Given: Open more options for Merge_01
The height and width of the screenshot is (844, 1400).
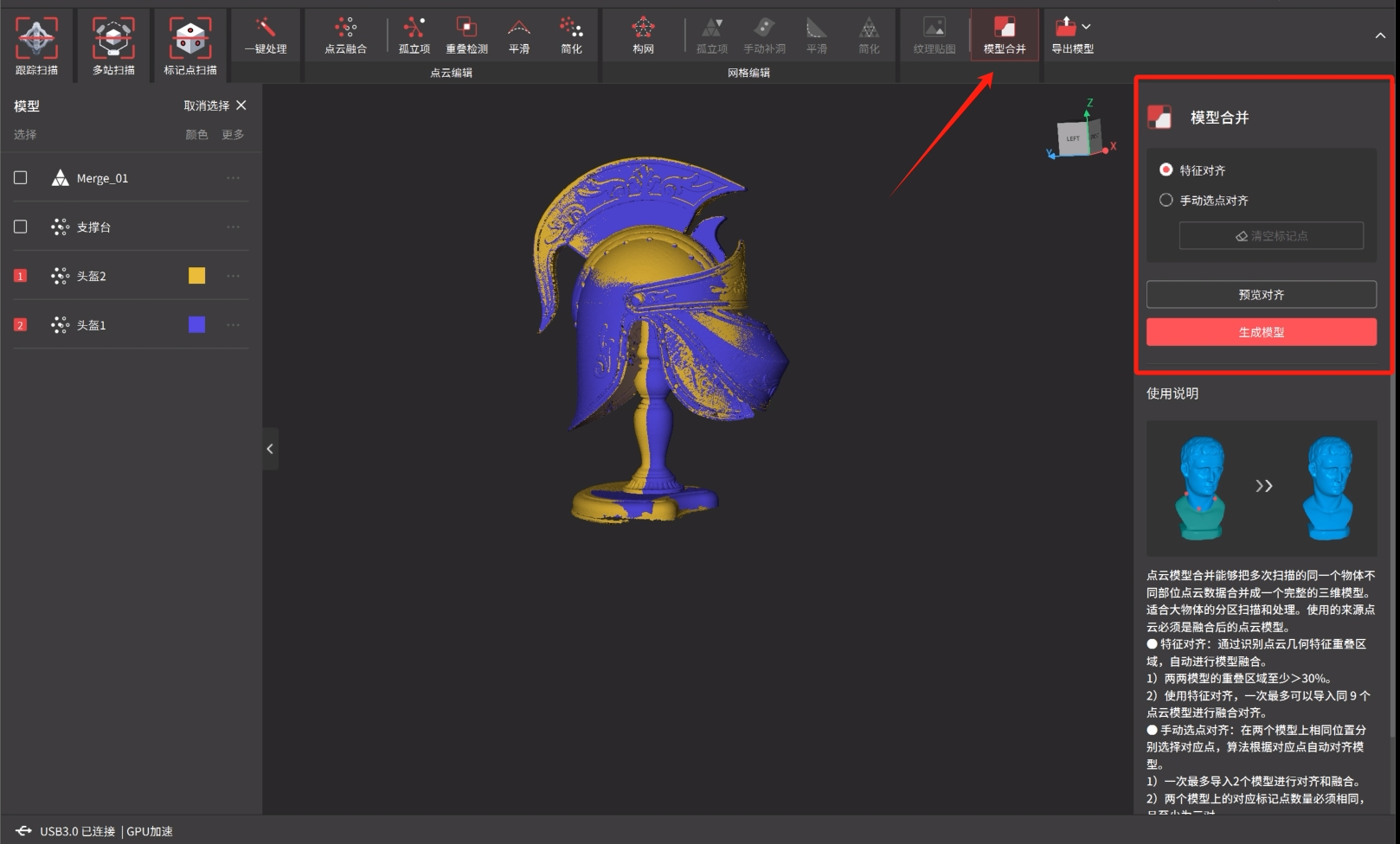Looking at the screenshot, I should pyautogui.click(x=233, y=178).
